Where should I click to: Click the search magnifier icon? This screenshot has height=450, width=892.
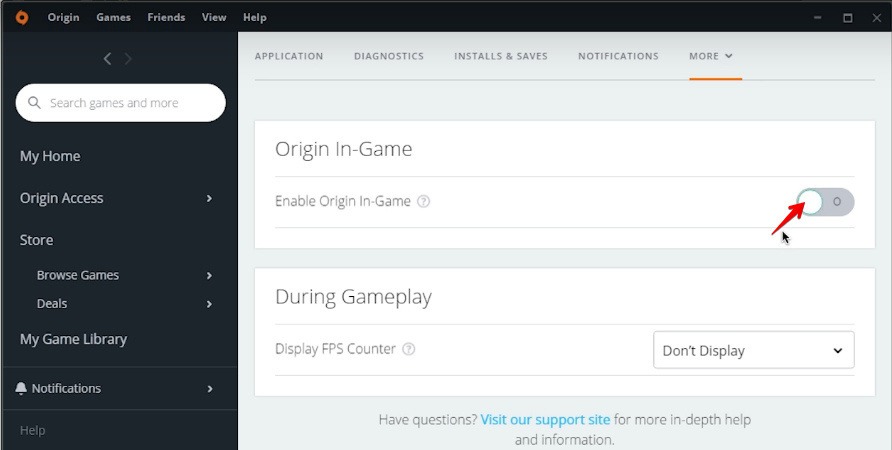pos(34,103)
